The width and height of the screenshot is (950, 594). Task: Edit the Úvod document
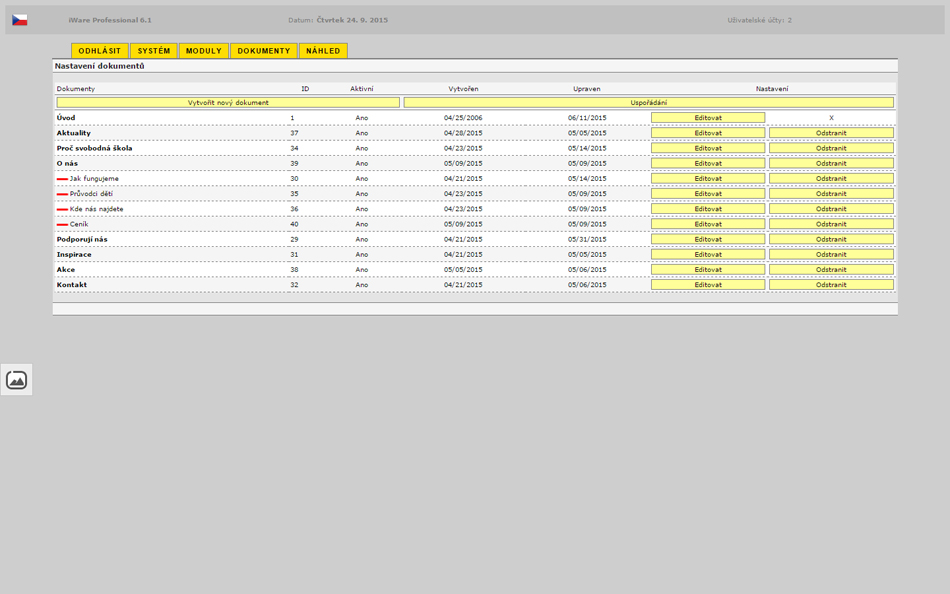[708, 118]
